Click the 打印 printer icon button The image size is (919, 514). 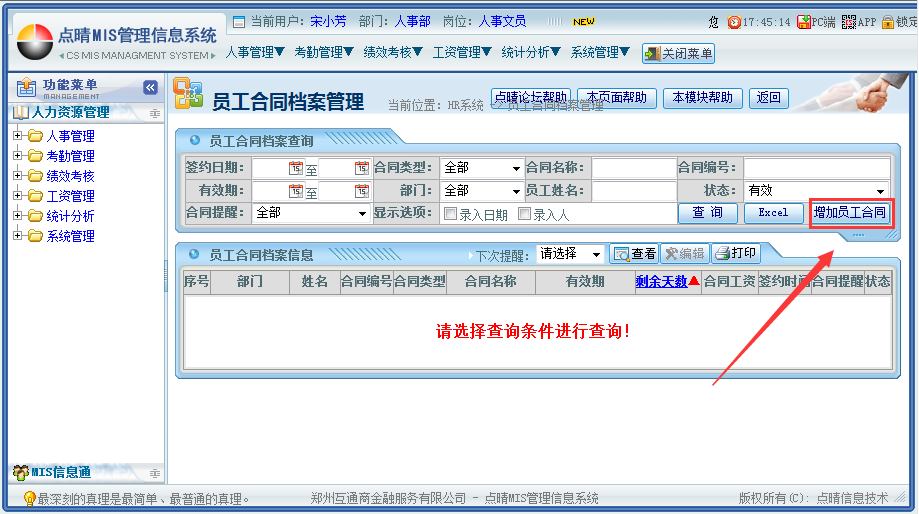pos(735,254)
